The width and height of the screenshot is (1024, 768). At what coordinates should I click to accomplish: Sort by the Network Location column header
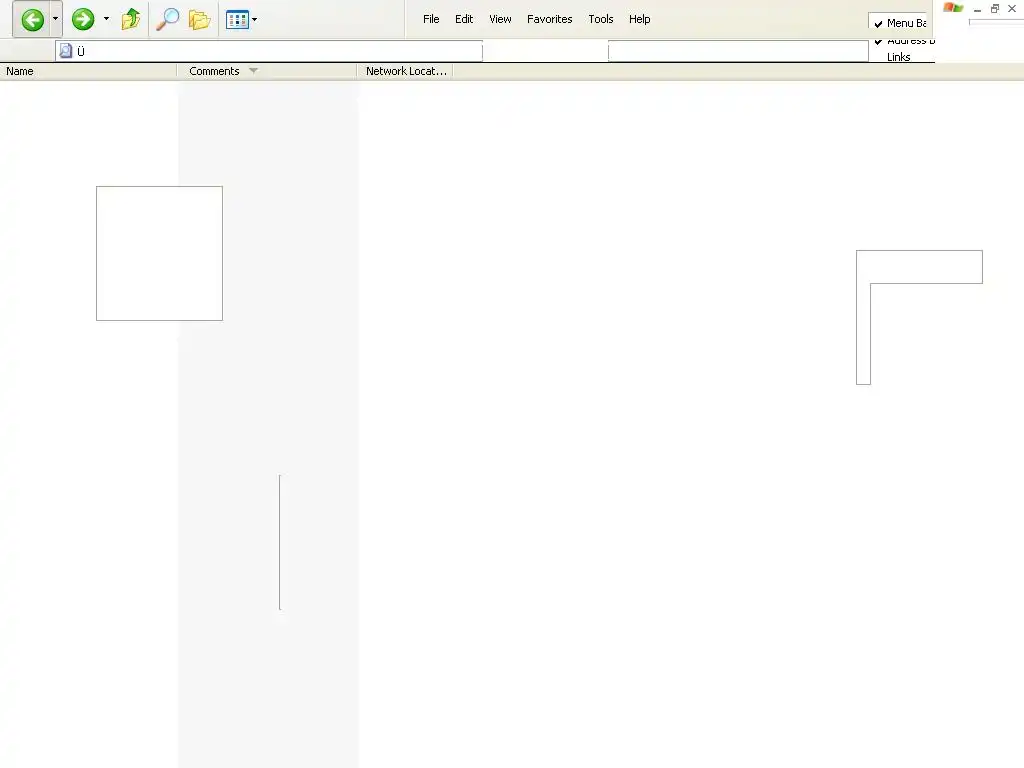coord(405,71)
